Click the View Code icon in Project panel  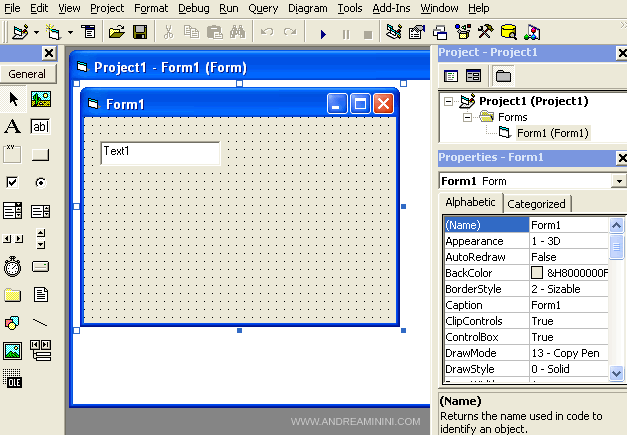[x=451, y=76]
